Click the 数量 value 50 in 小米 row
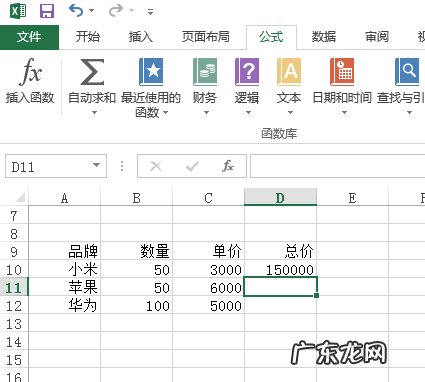This screenshot has height=382, width=425. click(137, 269)
